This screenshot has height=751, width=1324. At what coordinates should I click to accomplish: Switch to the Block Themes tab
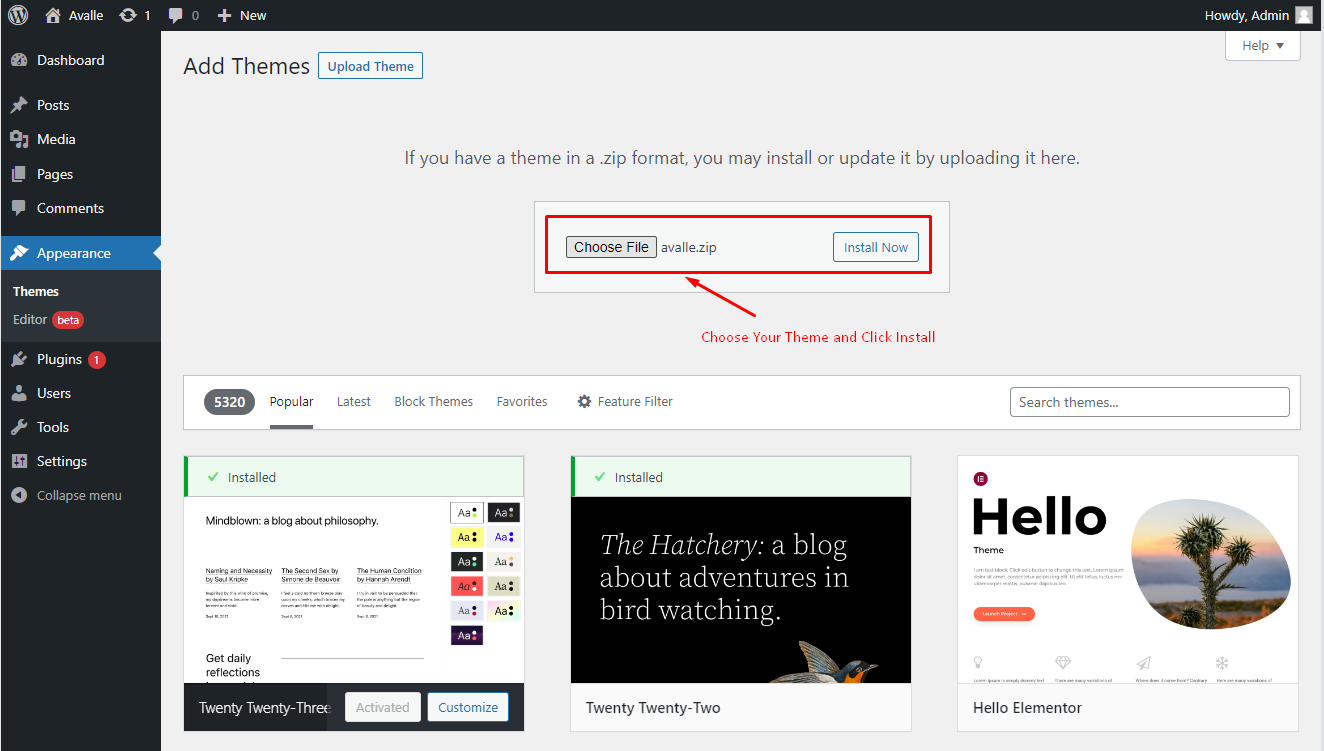[x=434, y=401]
